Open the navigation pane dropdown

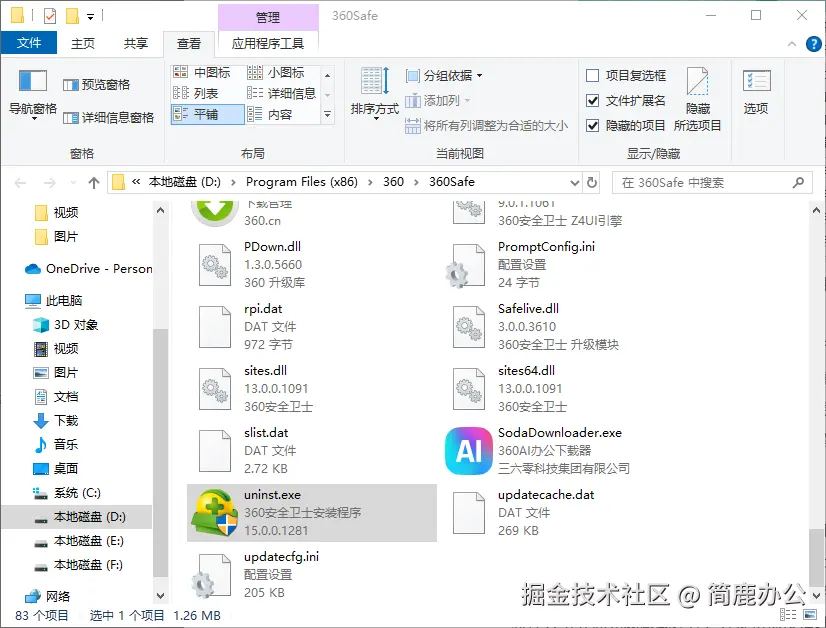[33, 95]
